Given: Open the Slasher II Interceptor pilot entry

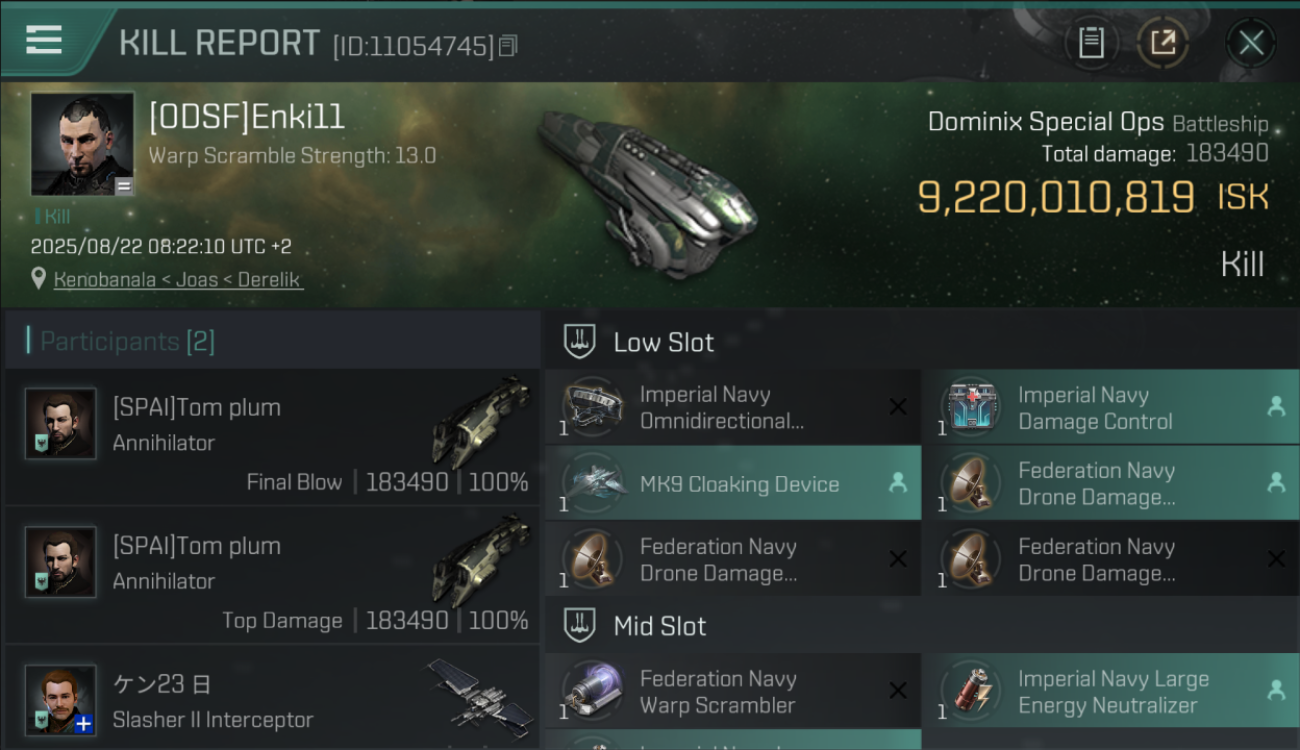Looking at the screenshot, I should [272, 698].
